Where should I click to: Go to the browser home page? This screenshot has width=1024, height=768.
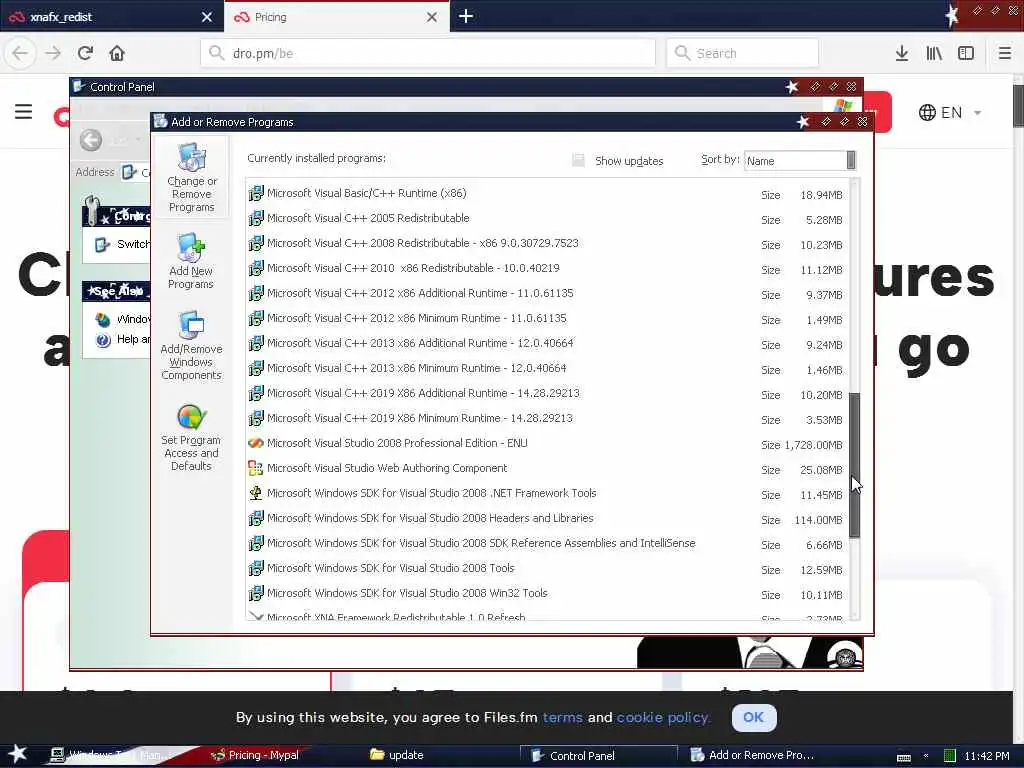(117, 53)
